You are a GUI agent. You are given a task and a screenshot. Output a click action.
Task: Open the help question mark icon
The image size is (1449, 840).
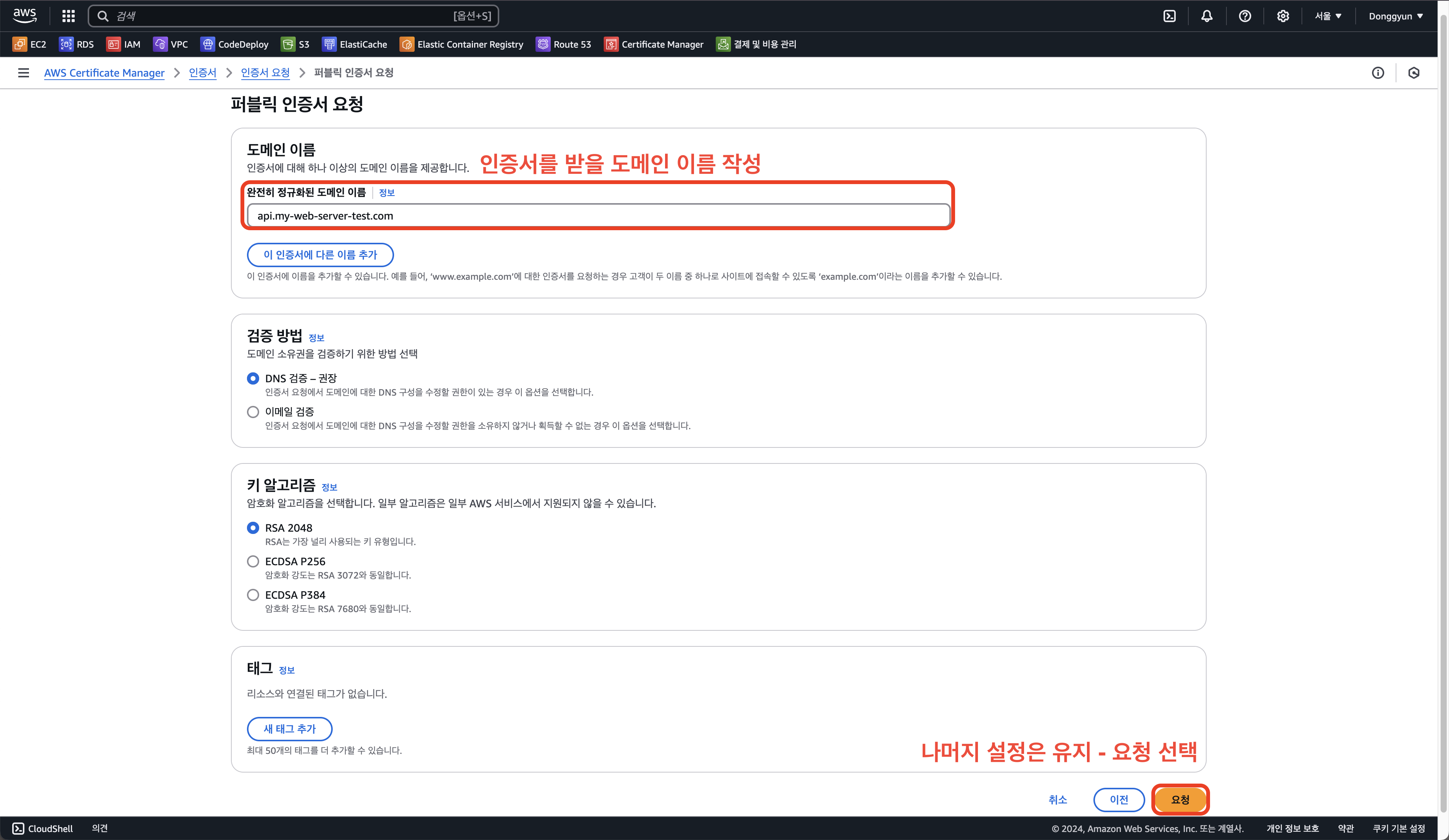[1245, 16]
